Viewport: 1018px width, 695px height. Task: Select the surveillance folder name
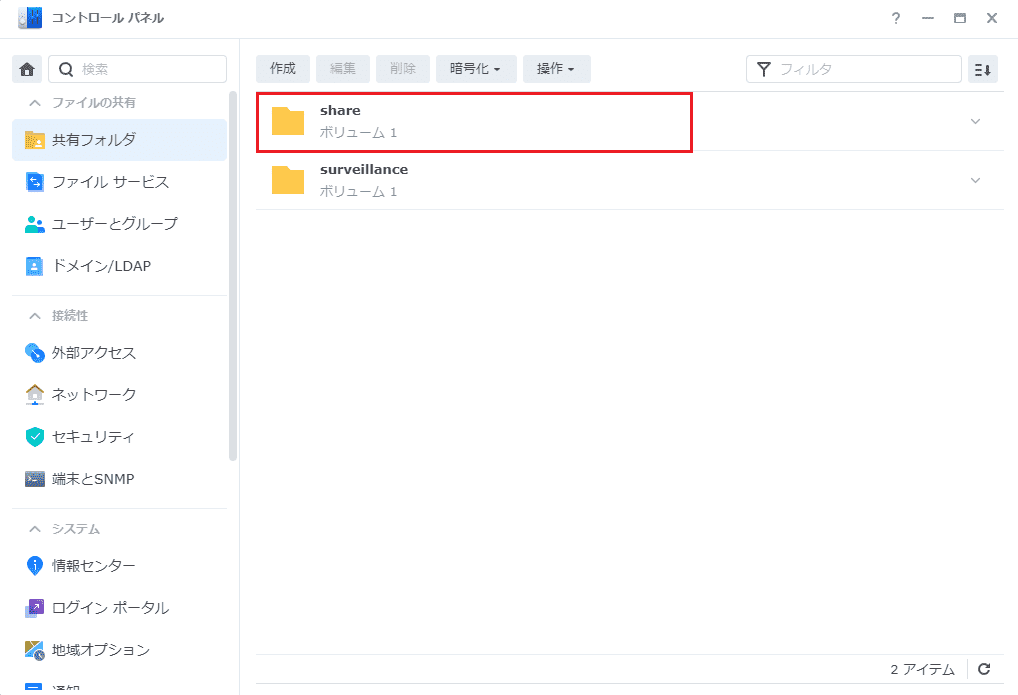364,170
